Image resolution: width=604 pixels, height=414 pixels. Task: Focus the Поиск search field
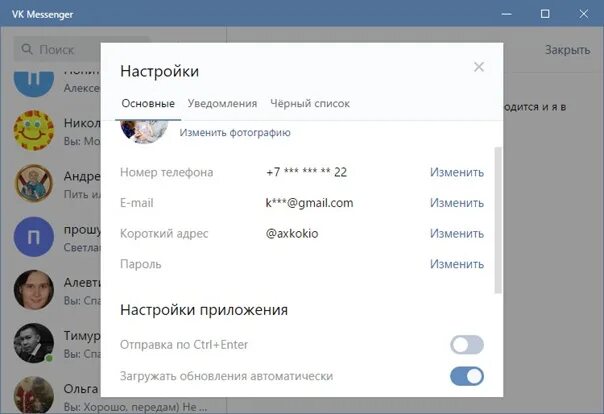pos(58,49)
